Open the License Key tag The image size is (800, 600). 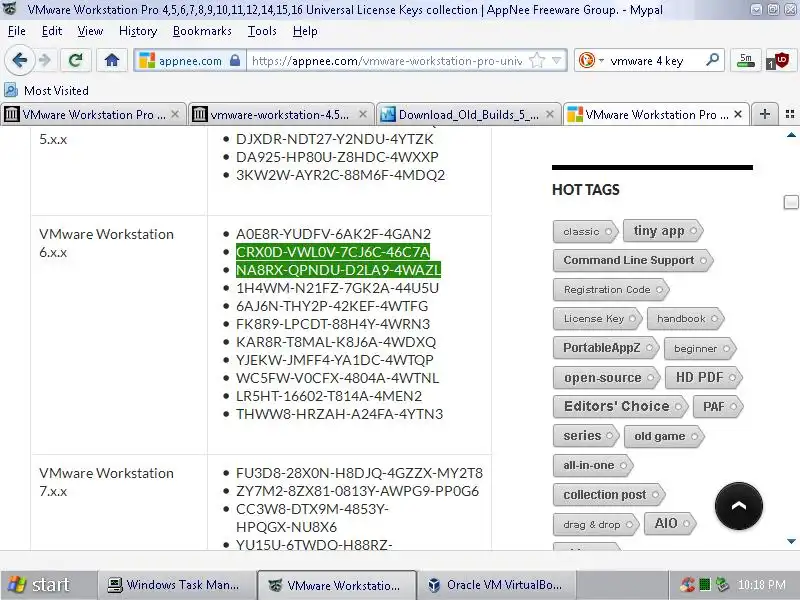point(597,319)
